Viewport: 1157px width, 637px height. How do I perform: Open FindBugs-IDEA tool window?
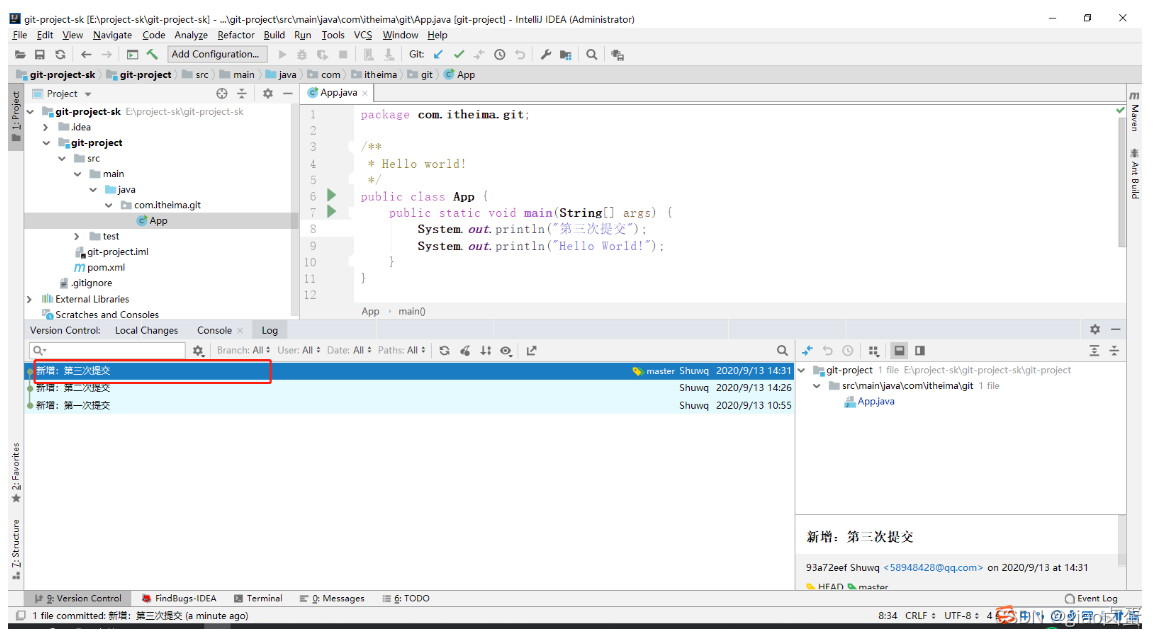tap(179, 599)
